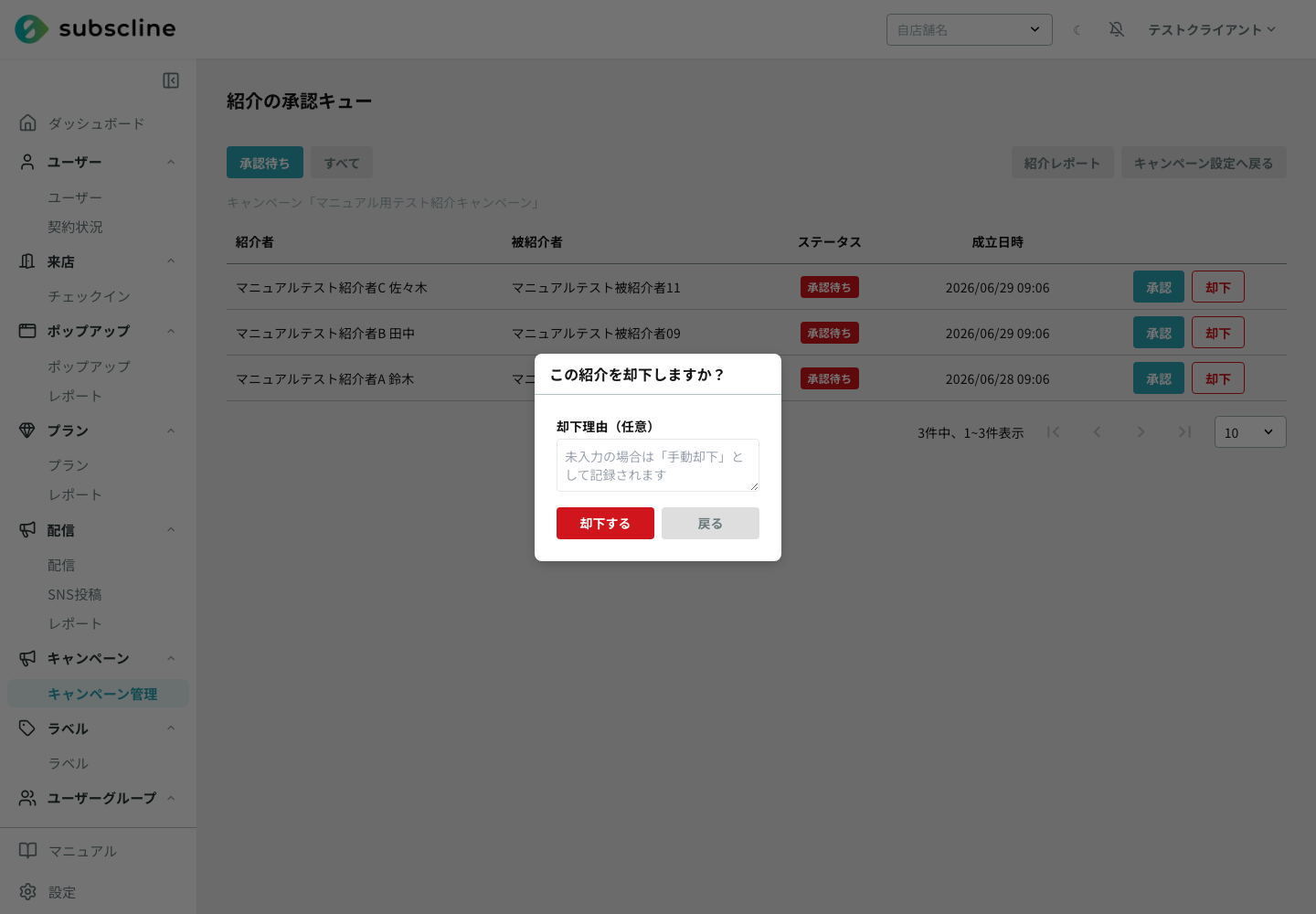The width and height of the screenshot is (1316, 914).
Task: Click the マニュアルテスト被紹介者11 cell
Action: (596, 288)
